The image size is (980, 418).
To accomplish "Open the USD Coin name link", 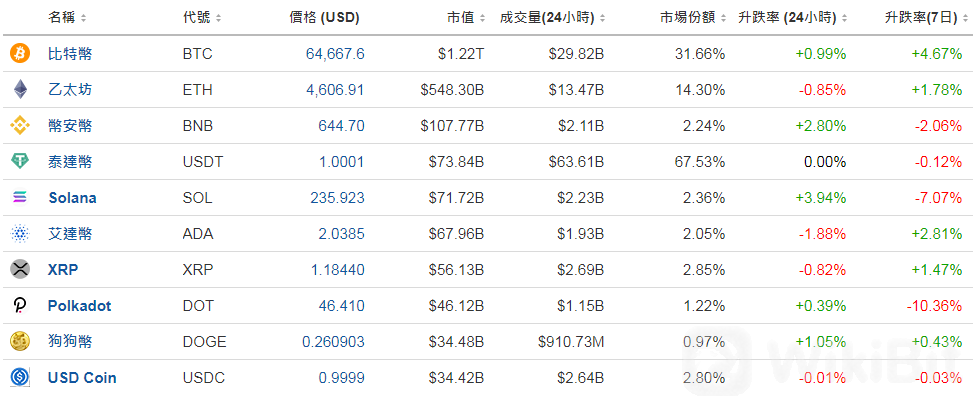I will (x=82, y=378).
